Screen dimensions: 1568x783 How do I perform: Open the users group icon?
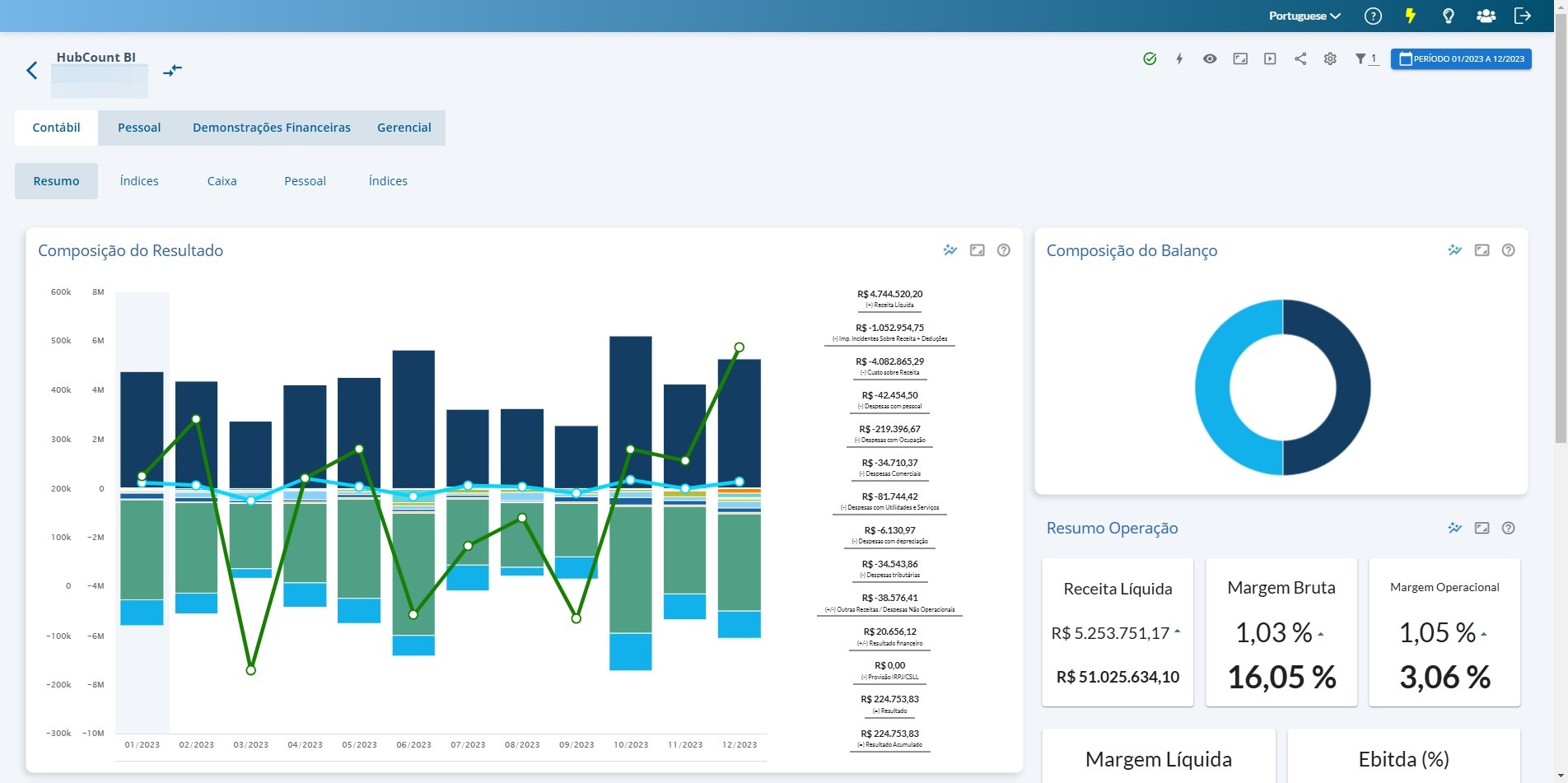tap(1486, 16)
